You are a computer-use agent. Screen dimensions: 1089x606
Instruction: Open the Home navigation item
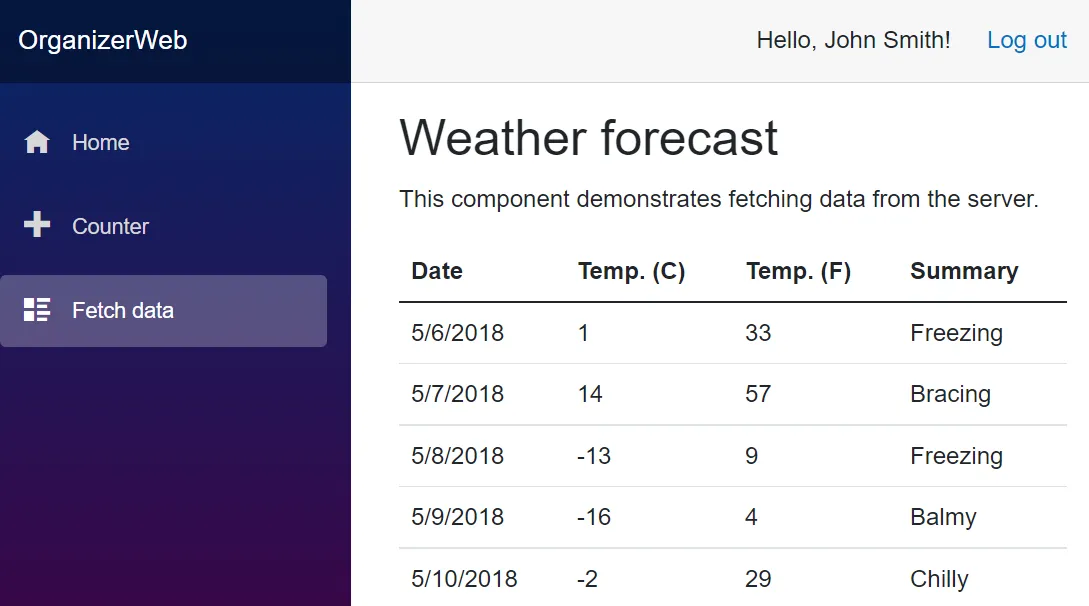click(x=100, y=142)
